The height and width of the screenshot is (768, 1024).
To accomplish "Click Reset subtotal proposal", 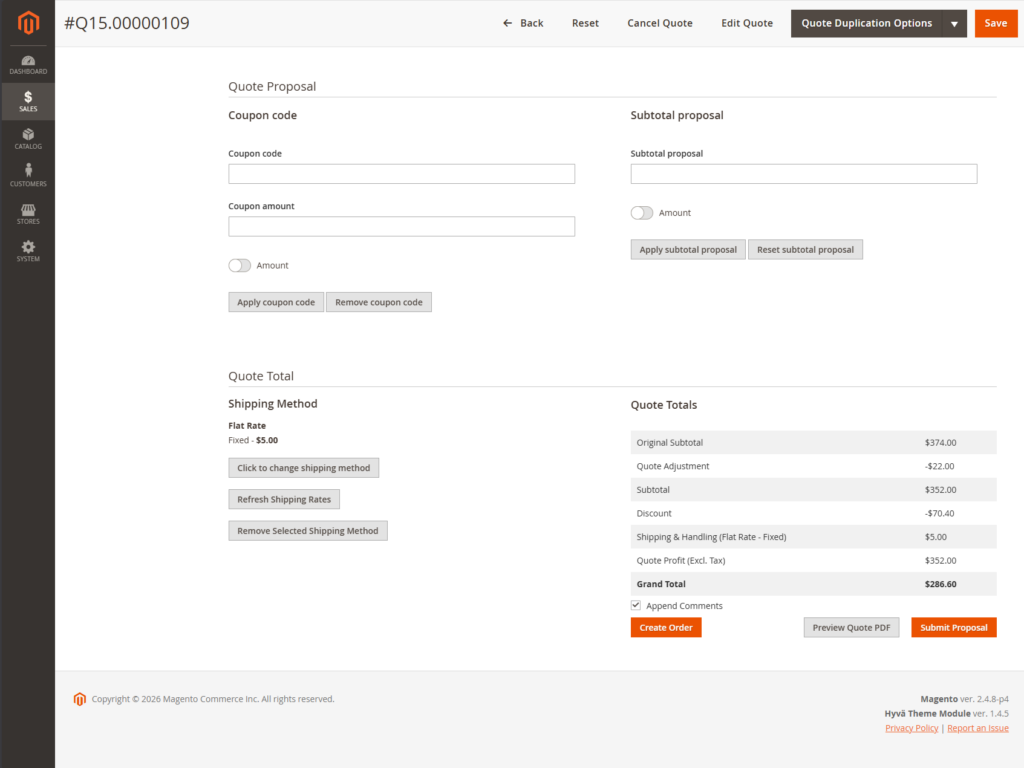I will click(x=805, y=249).
